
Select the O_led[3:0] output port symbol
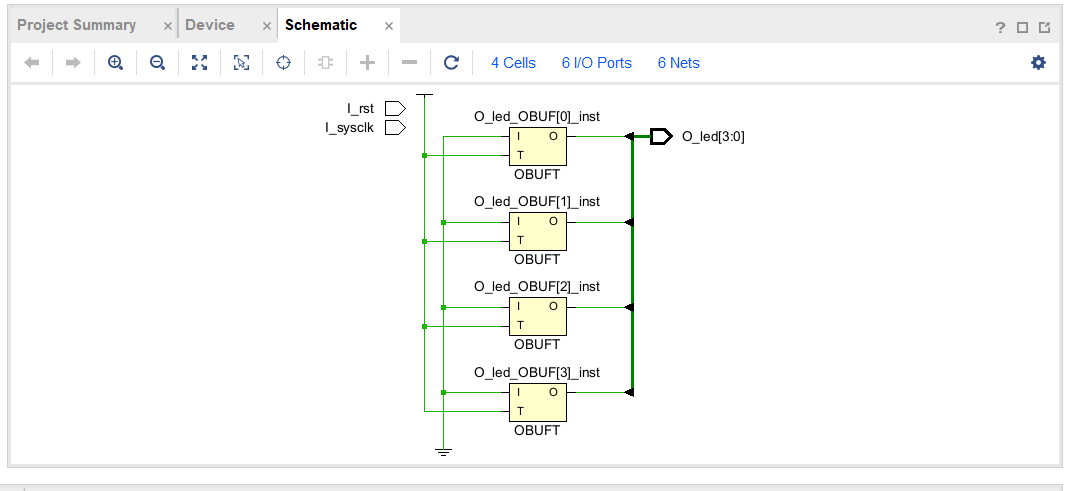coord(660,136)
